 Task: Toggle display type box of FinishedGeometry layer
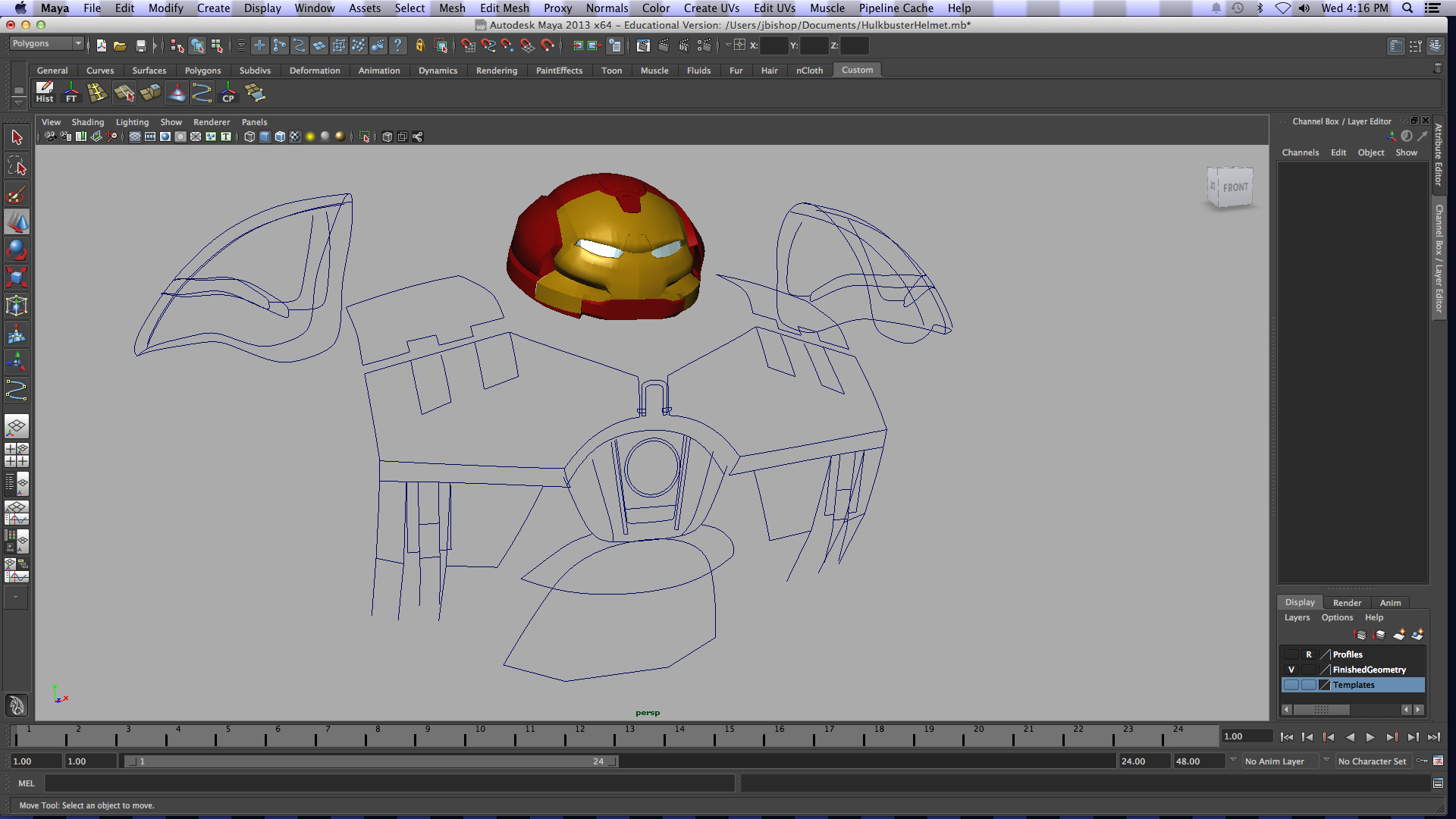[1308, 670]
